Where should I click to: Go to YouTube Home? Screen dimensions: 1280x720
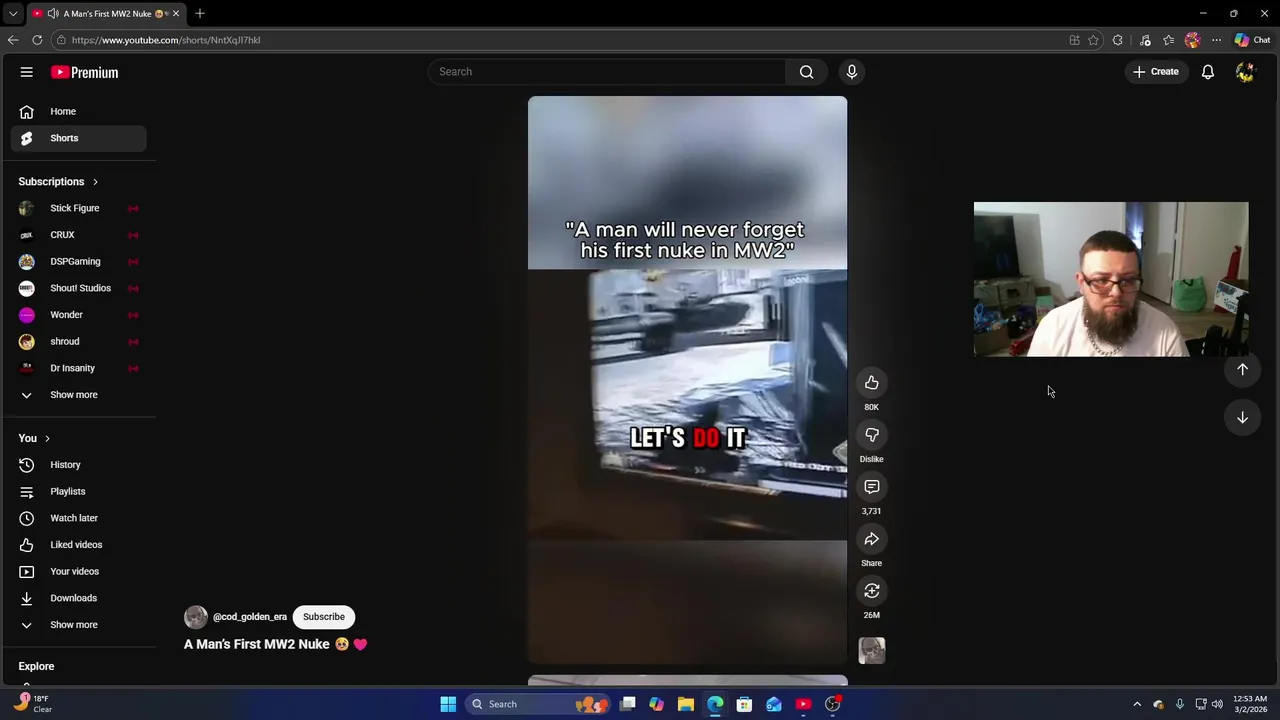point(78,112)
